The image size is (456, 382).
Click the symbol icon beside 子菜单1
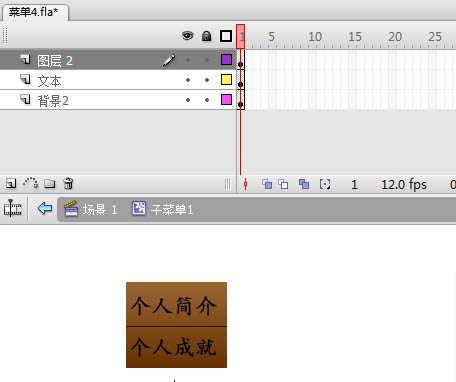tap(139, 209)
